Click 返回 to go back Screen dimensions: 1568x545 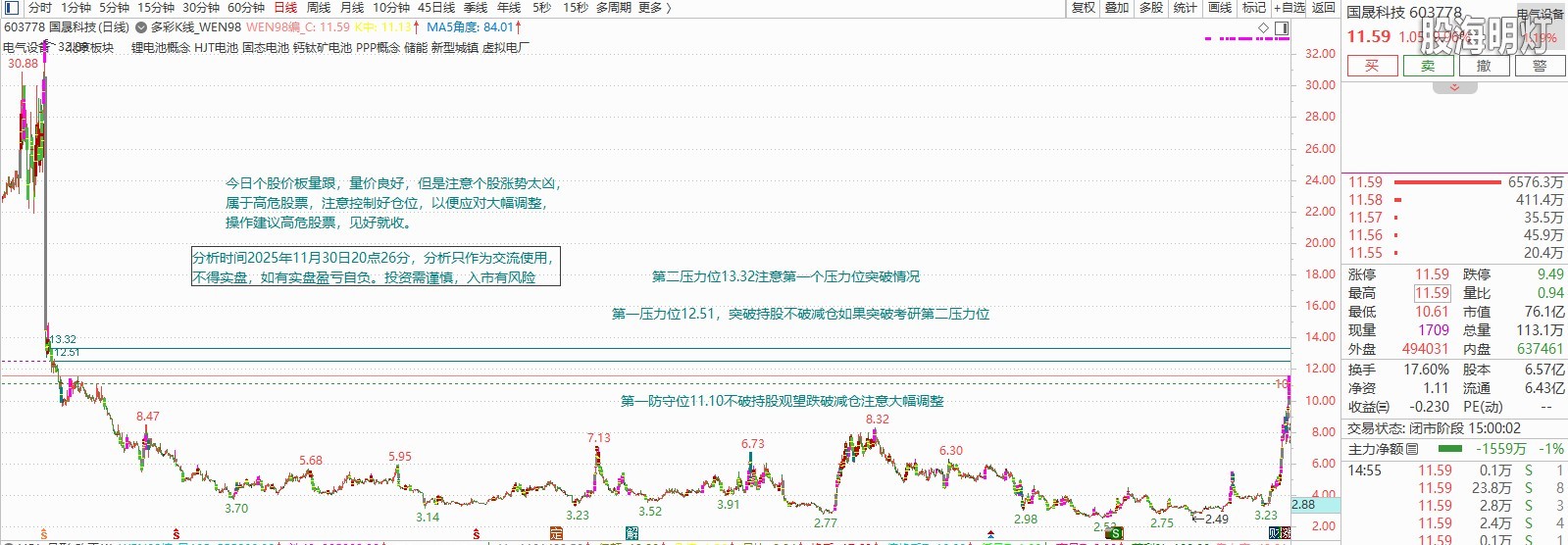pos(1324,8)
